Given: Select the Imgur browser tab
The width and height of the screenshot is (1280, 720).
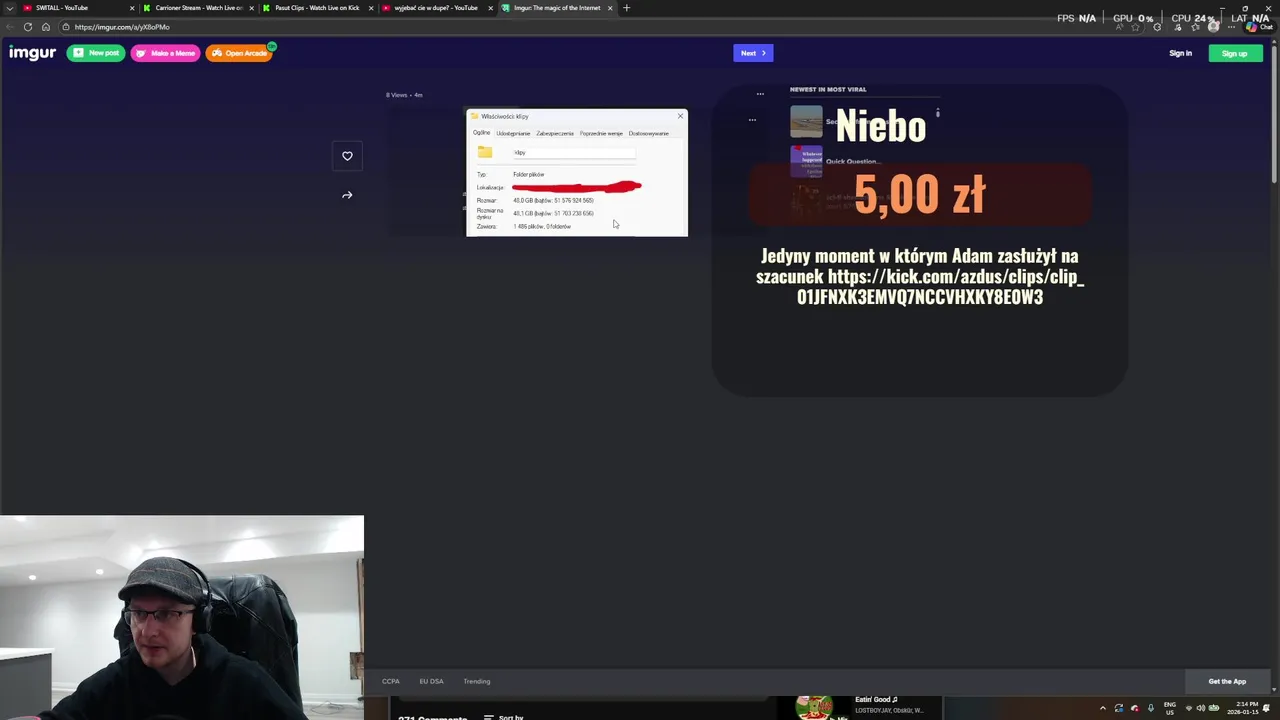Looking at the screenshot, I should click(x=556, y=8).
